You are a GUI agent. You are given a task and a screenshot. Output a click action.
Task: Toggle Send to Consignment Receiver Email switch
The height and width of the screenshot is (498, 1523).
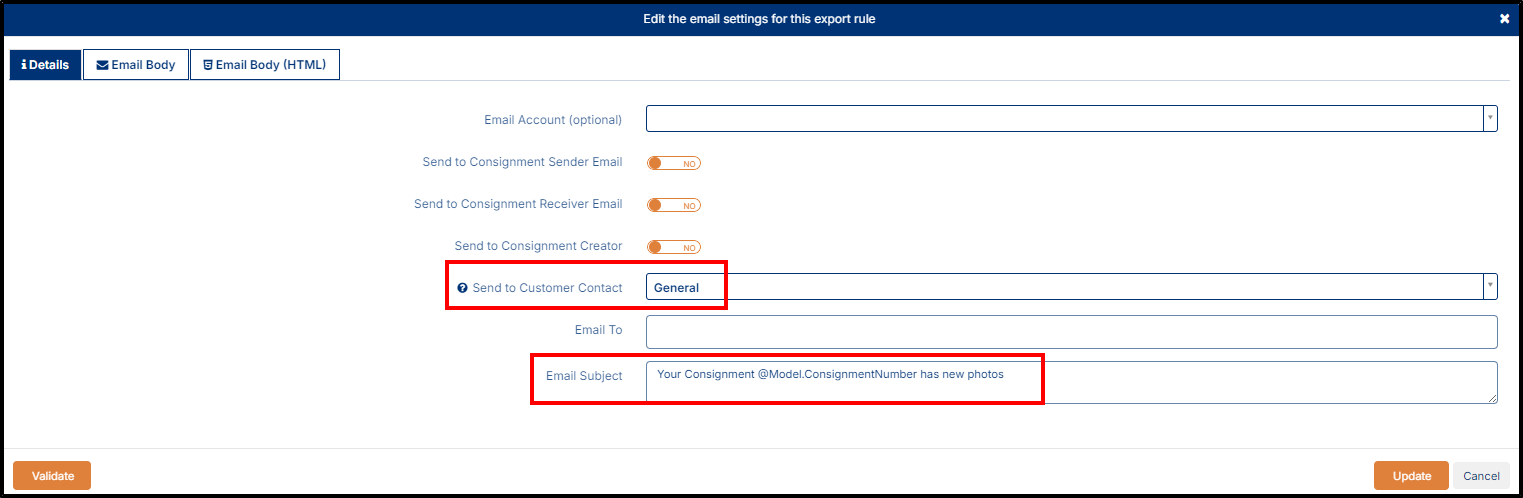click(x=674, y=205)
